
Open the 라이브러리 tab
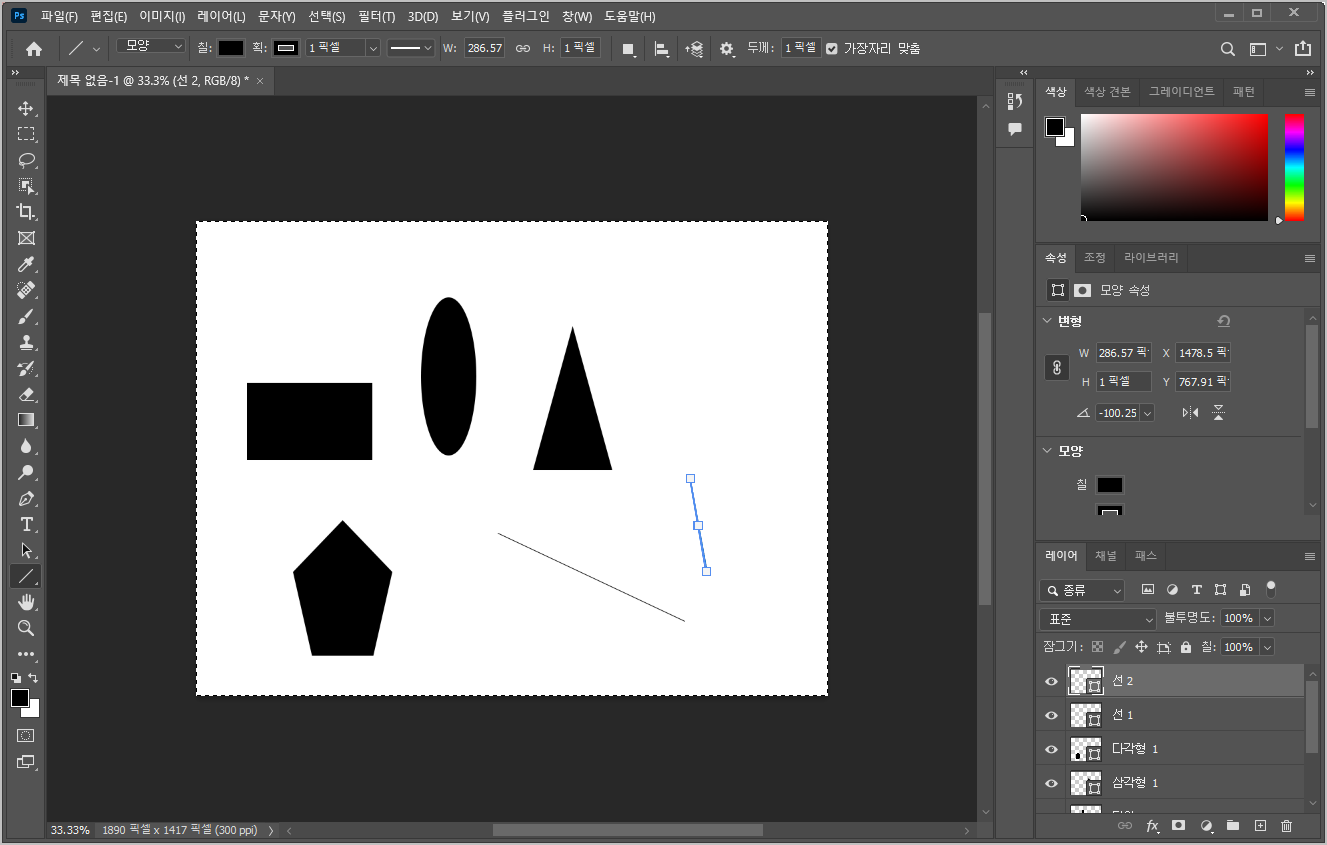click(1151, 258)
